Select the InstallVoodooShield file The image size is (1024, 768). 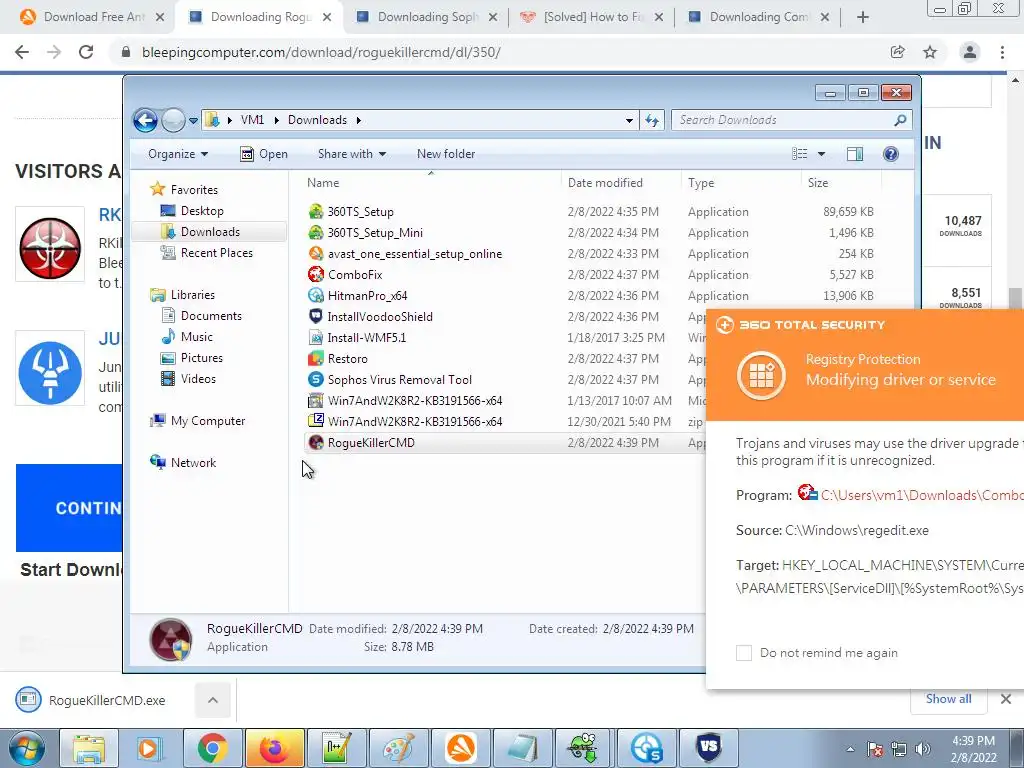379,317
